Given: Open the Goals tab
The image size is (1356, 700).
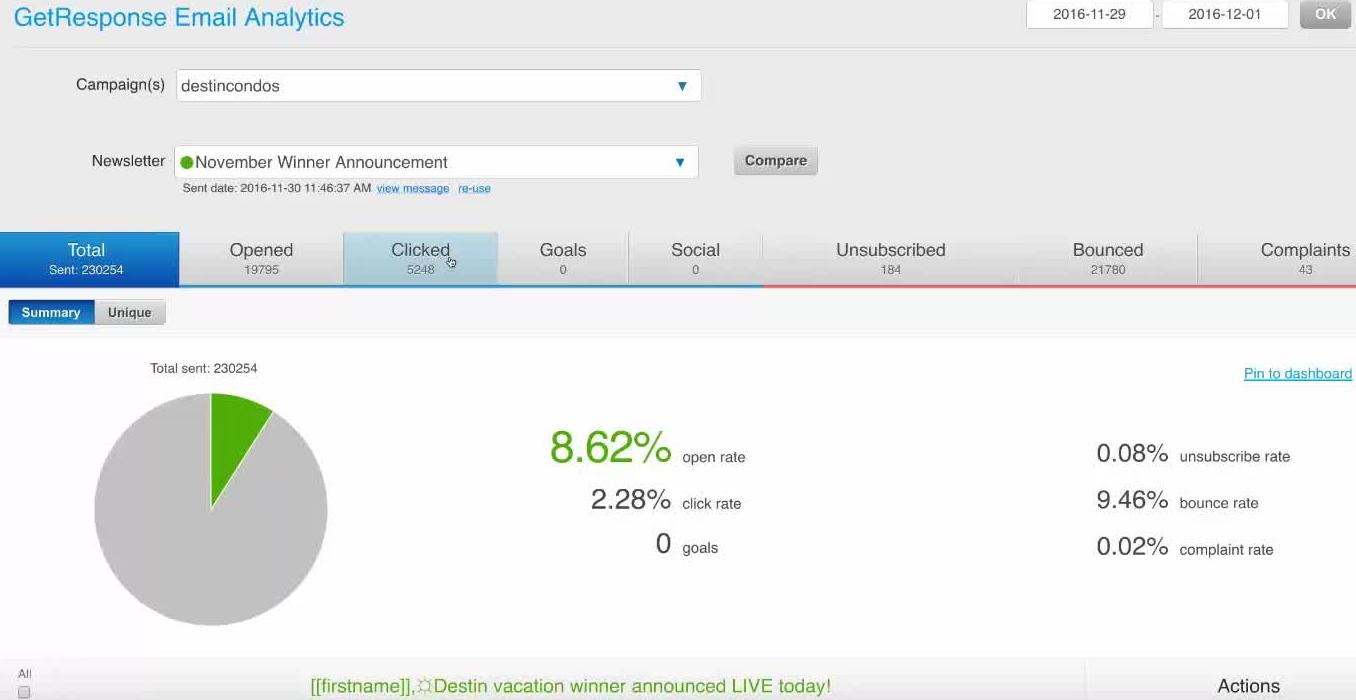Looking at the screenshot, I should (563, 259).
